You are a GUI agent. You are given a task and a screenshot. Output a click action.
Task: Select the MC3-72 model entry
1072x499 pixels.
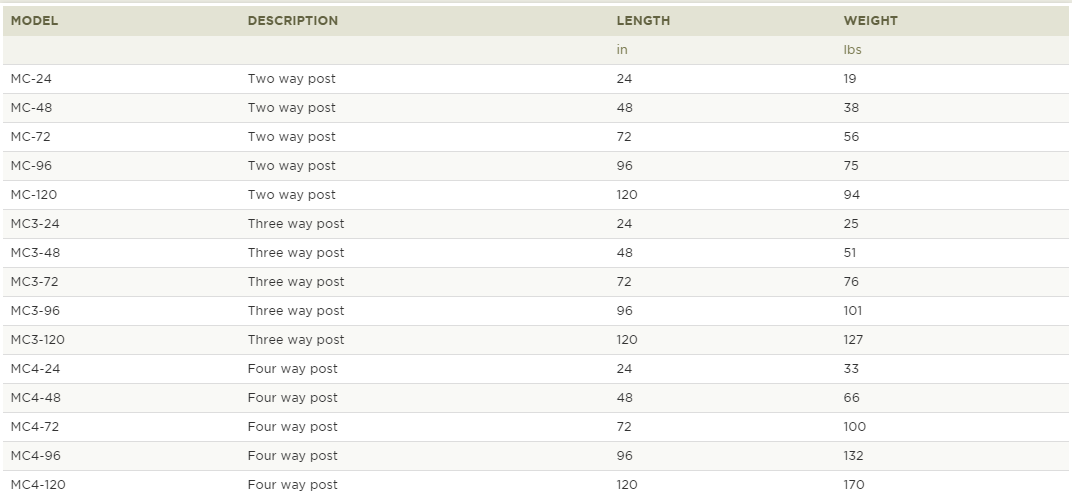35,282
